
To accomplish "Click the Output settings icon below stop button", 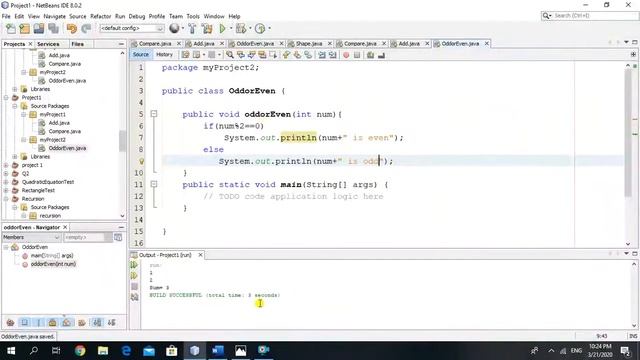I will 134,298.
